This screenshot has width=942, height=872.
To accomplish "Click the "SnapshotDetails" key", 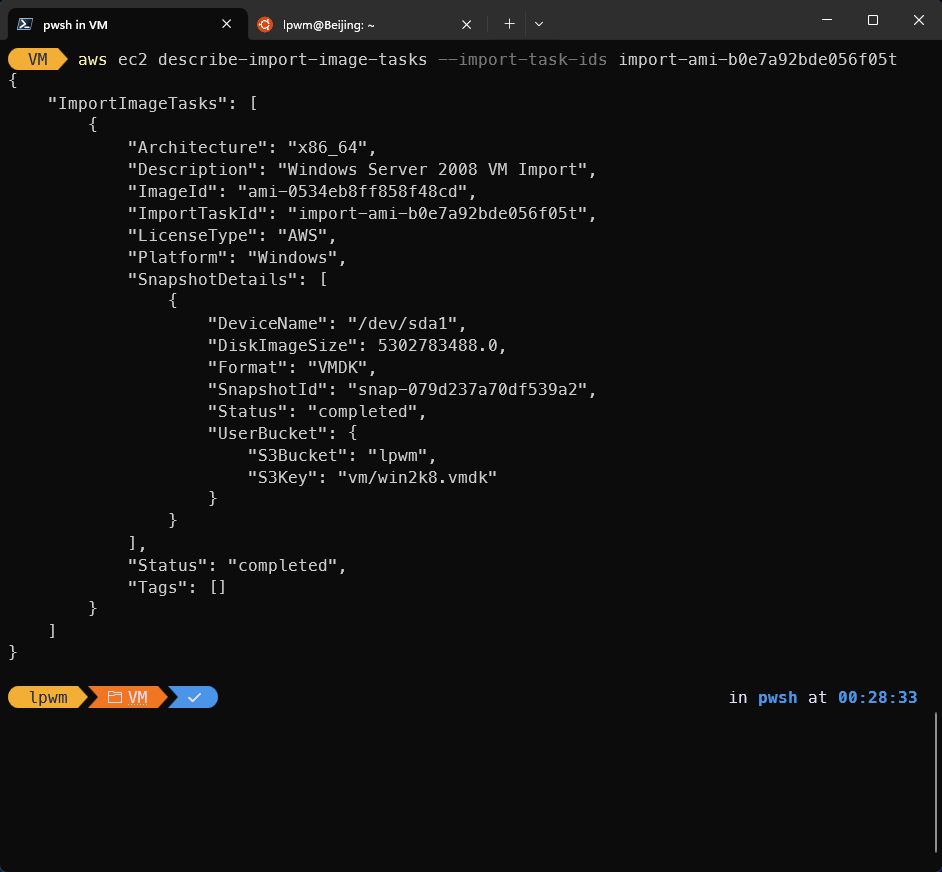I will tap(213, 279).
